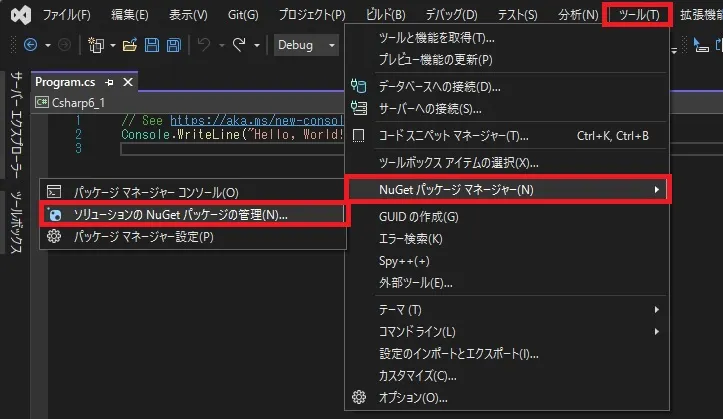The image size is (723, 419).
Task: Click the code snippet manager icon
Action: [x=358, y=136]
